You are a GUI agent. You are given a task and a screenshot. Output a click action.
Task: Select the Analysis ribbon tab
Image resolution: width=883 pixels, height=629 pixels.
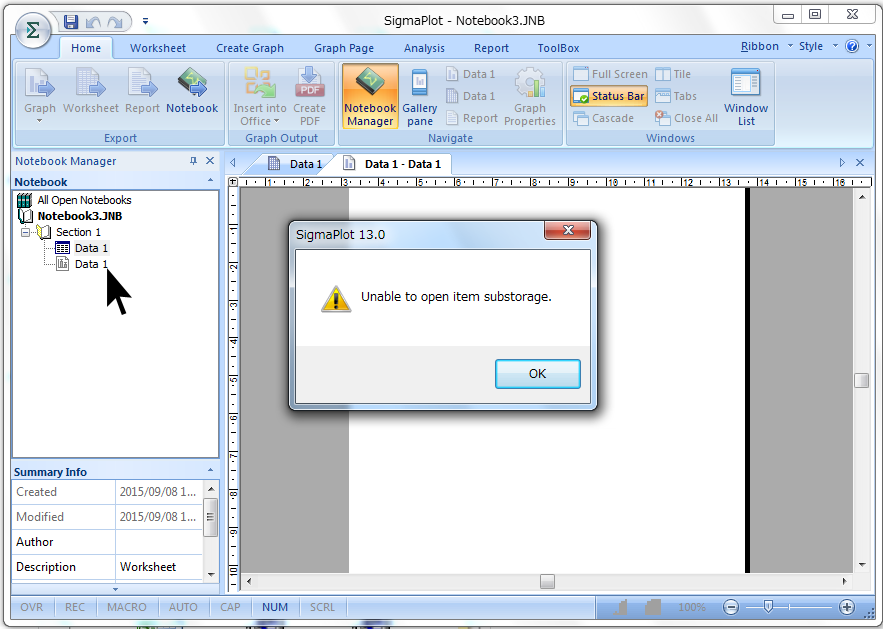pos(424,48)
